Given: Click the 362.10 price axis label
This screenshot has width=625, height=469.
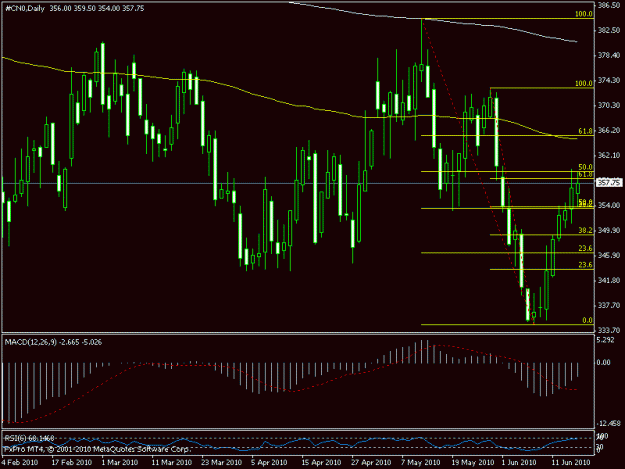Looking at the screenshot, I should 609,155.
